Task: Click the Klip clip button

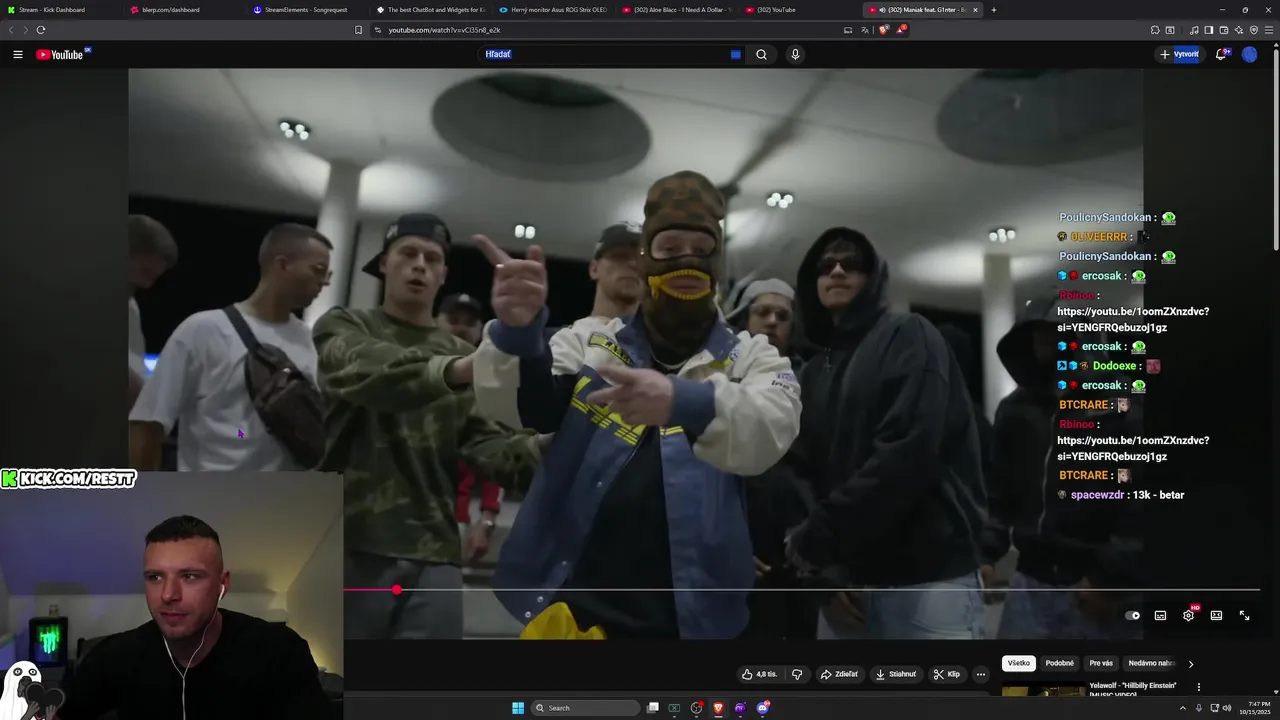Action: [x=947, y=674]
